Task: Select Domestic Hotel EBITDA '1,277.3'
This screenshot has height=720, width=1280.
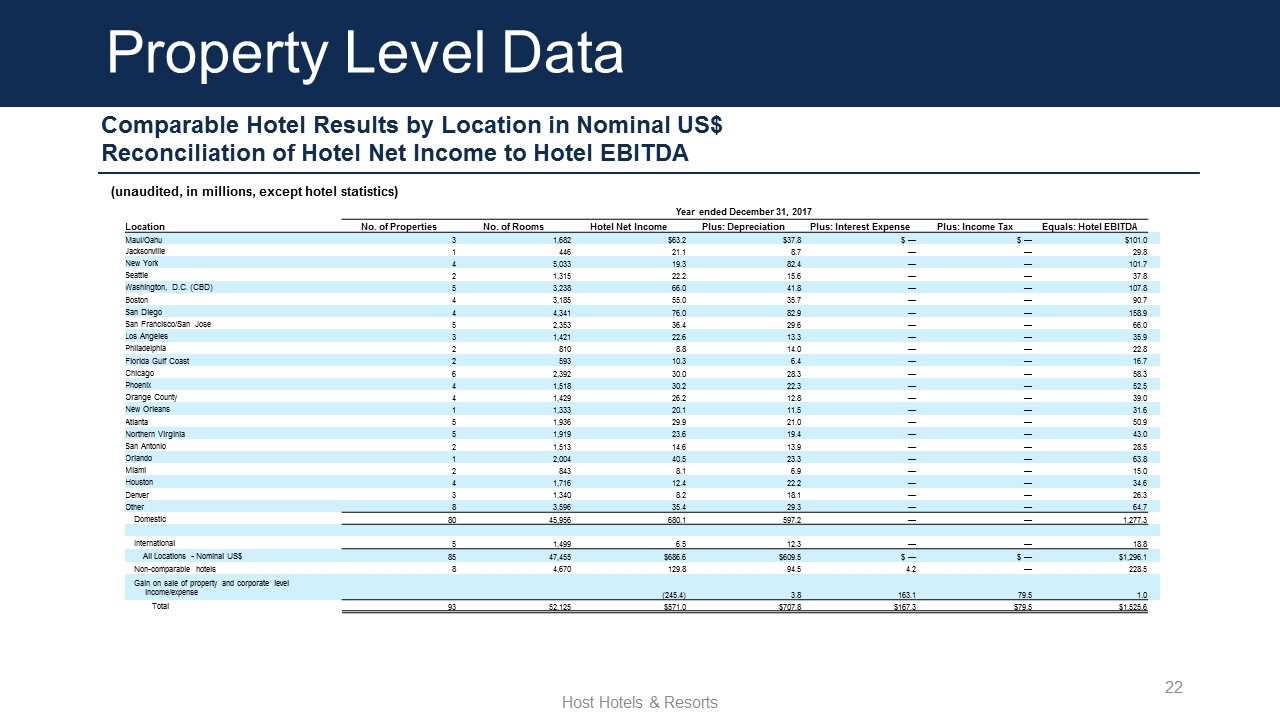Action: [1134, 520]
